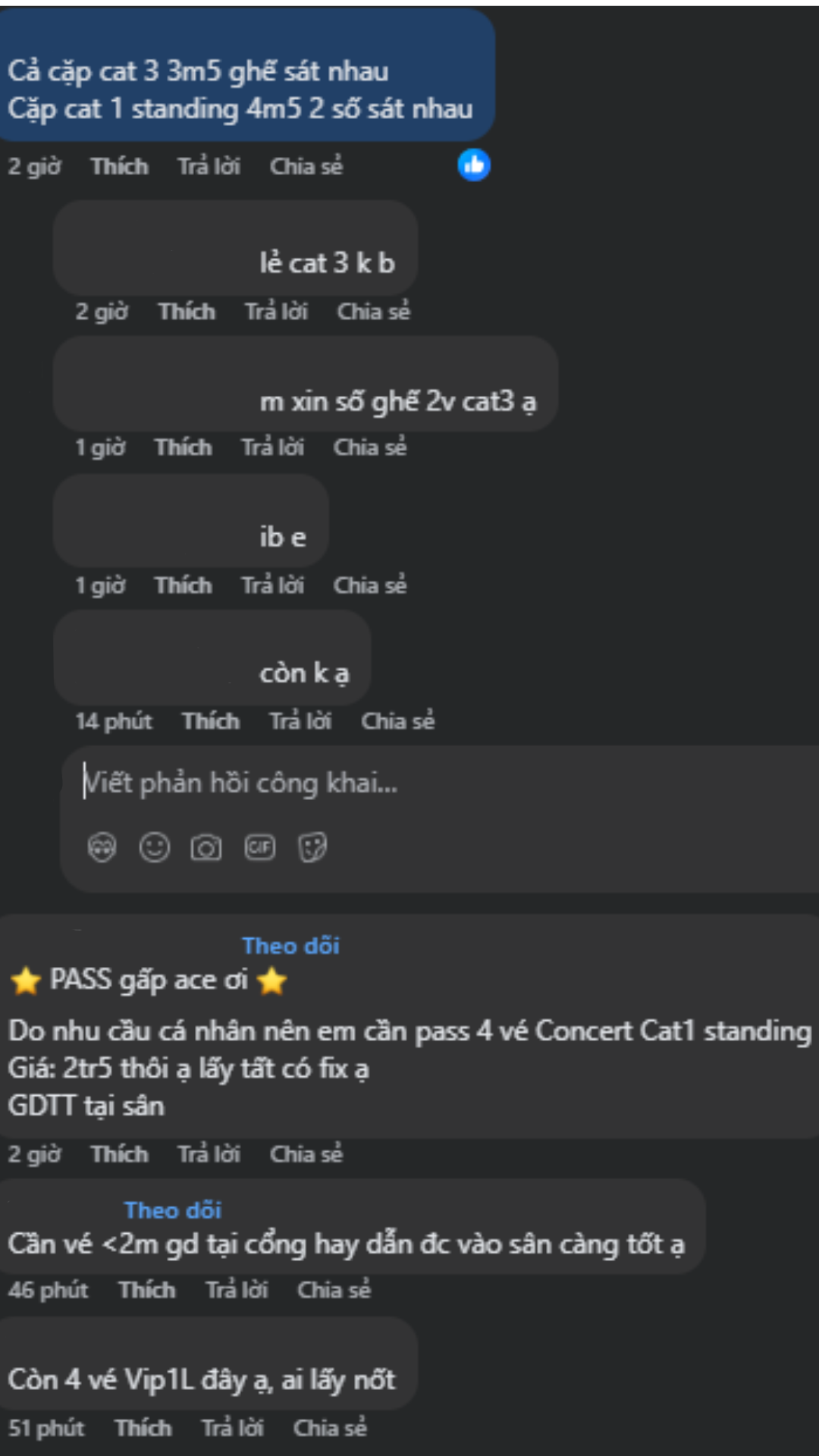Image resolution: width=819 pixels, height=1456 pixels.
Task: Like the "còn k ạ" reply
Action: (x=211, y=721)
